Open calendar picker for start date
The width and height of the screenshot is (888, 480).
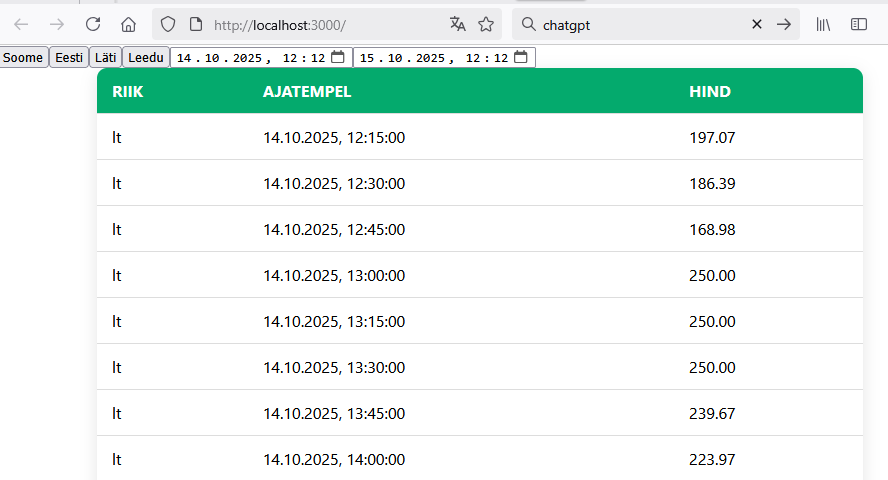(337, 58)
